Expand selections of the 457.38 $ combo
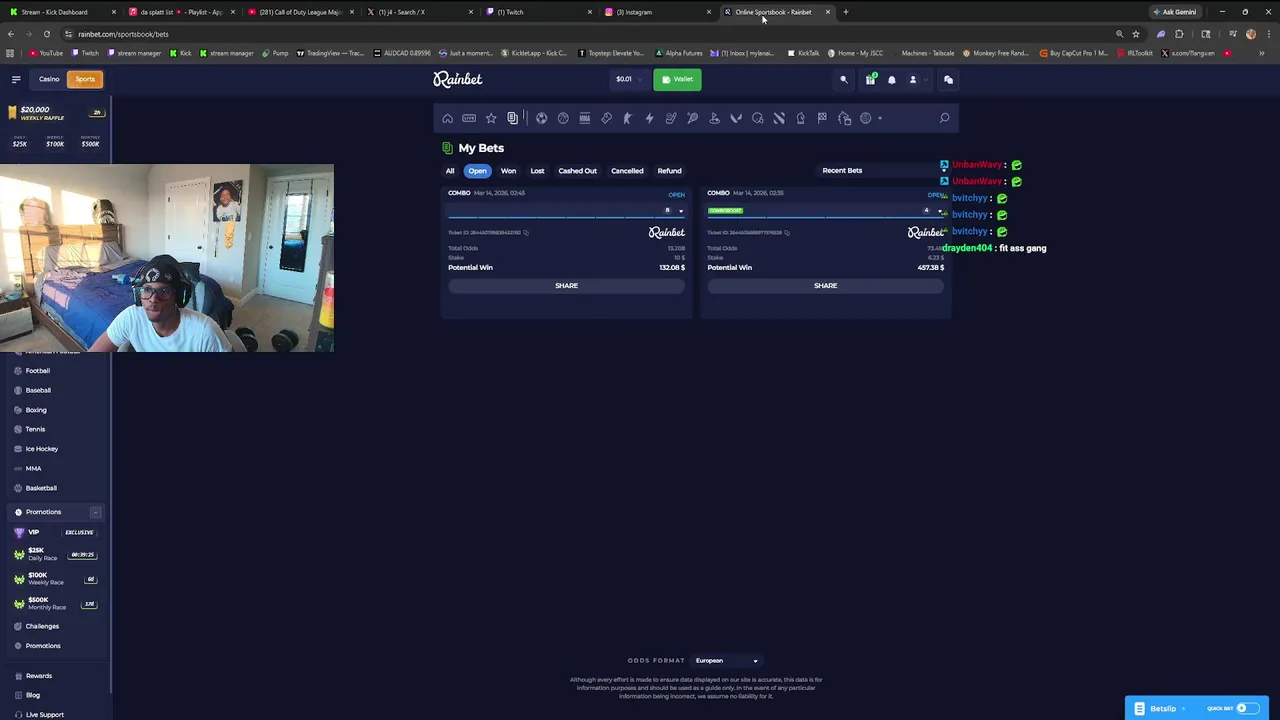This screenshot has width=1280, height=720. click(940, 211)
